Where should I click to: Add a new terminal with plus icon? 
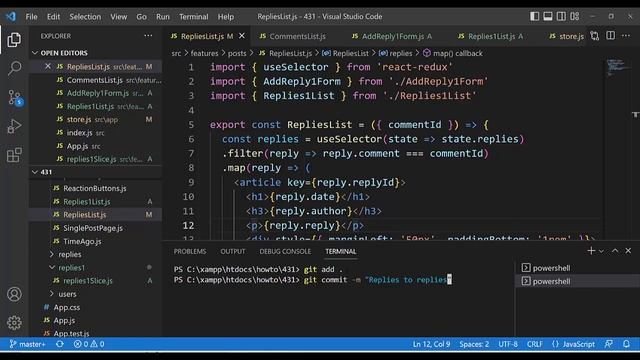click(x=591, y=251)
